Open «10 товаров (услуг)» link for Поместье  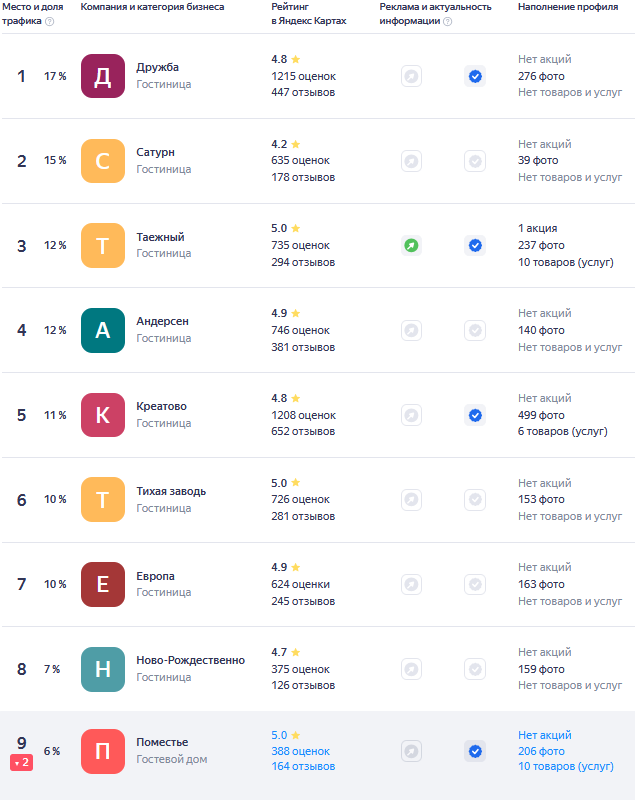tap(566, 767)
